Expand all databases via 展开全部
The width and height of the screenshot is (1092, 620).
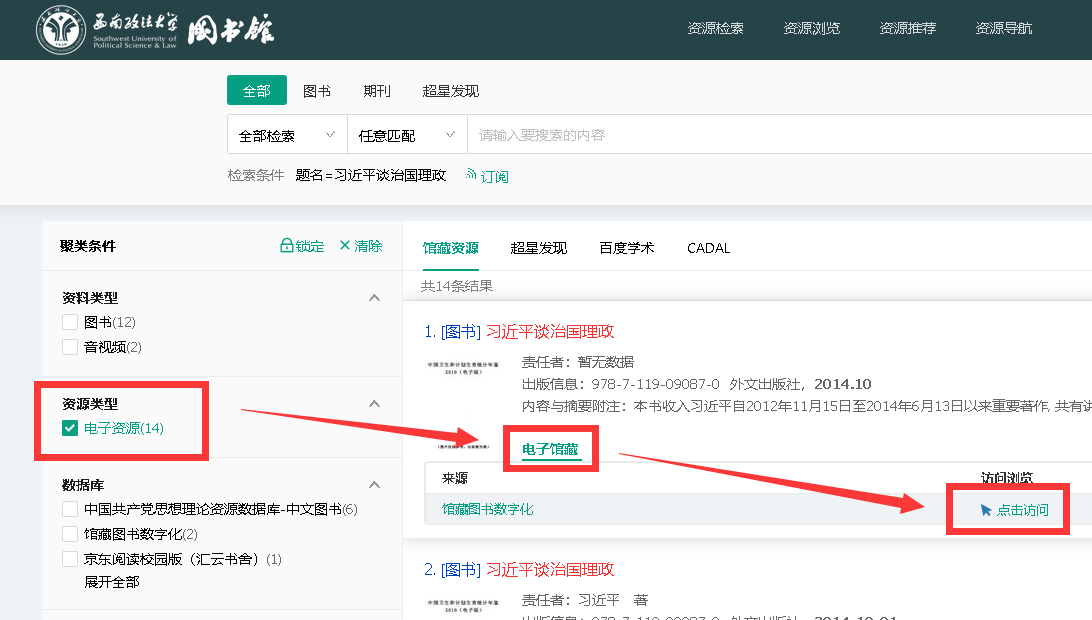pyautogui.click(x=112, y=582)
